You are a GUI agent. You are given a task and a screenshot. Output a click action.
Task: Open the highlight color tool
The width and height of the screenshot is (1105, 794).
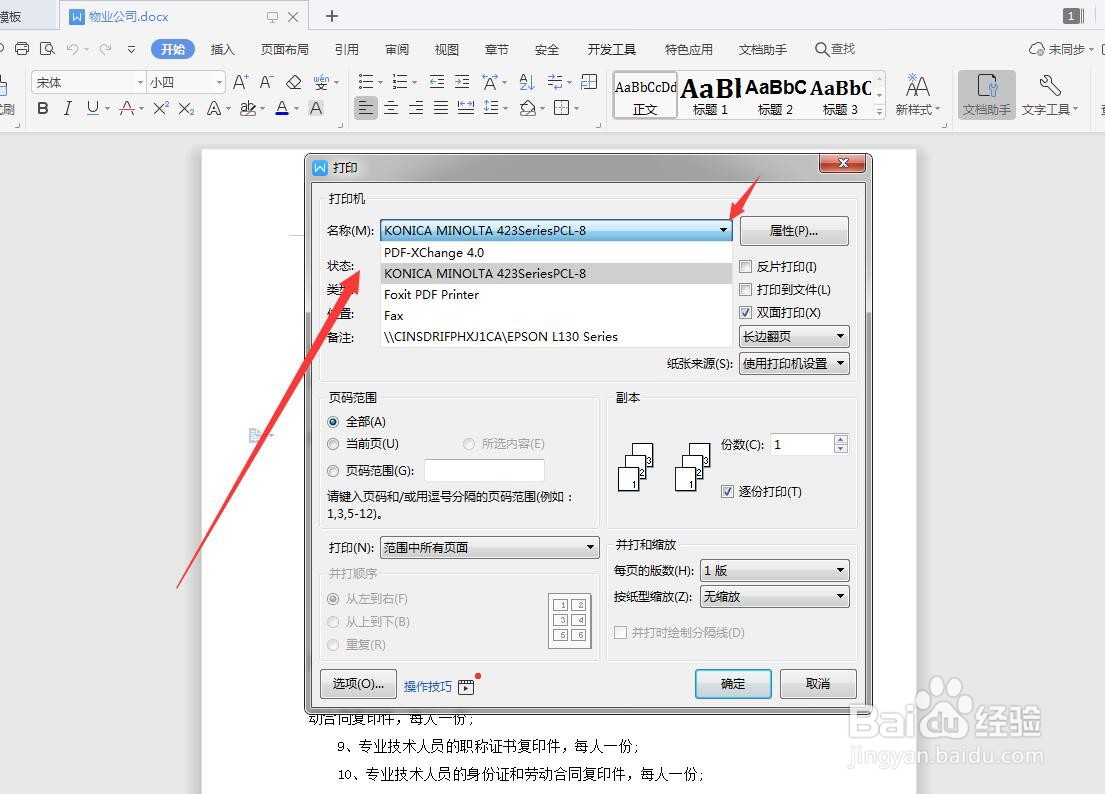tap(248, 108)
